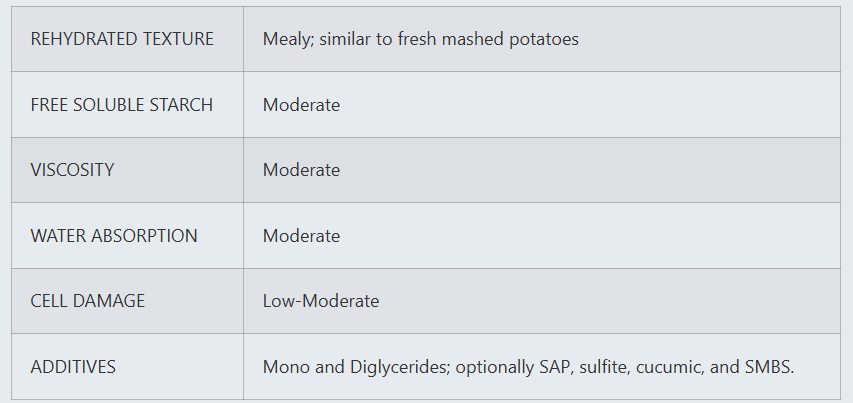Click the VISCOSITY row label
This screenshot has height=403, width=853.
[72, 170]
